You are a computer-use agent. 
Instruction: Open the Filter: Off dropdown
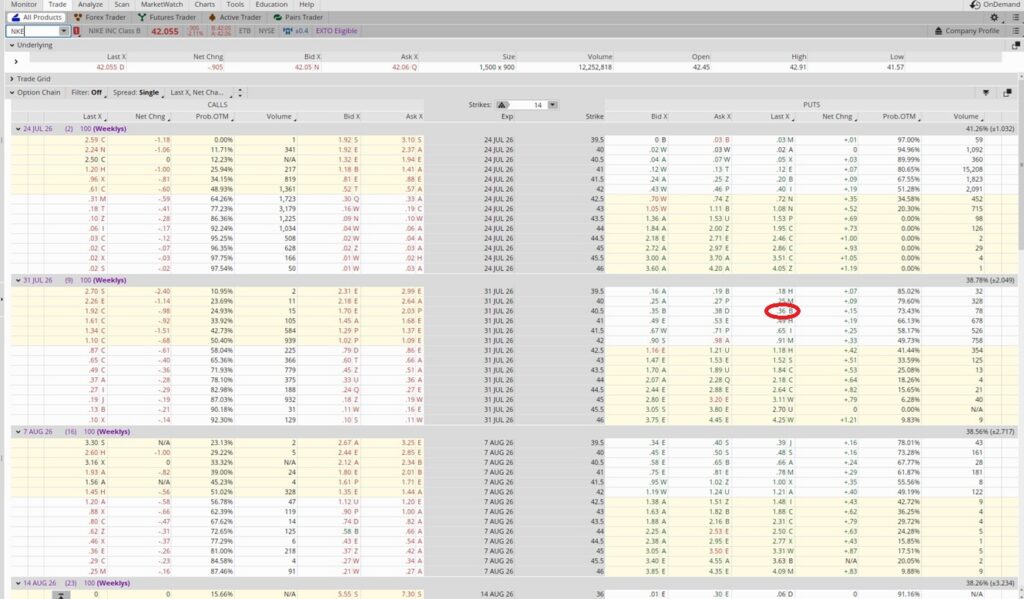pyautogui.click(x=88, y=93)
